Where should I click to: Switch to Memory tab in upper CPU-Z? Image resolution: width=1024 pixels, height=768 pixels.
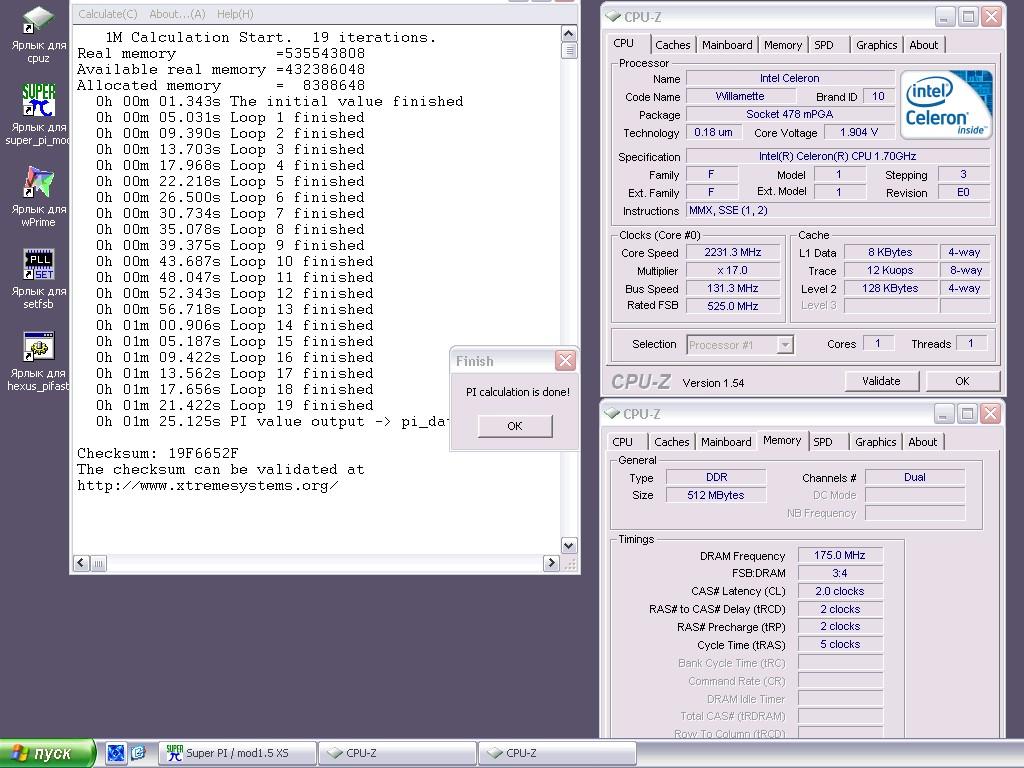click(x=782, y=45)
